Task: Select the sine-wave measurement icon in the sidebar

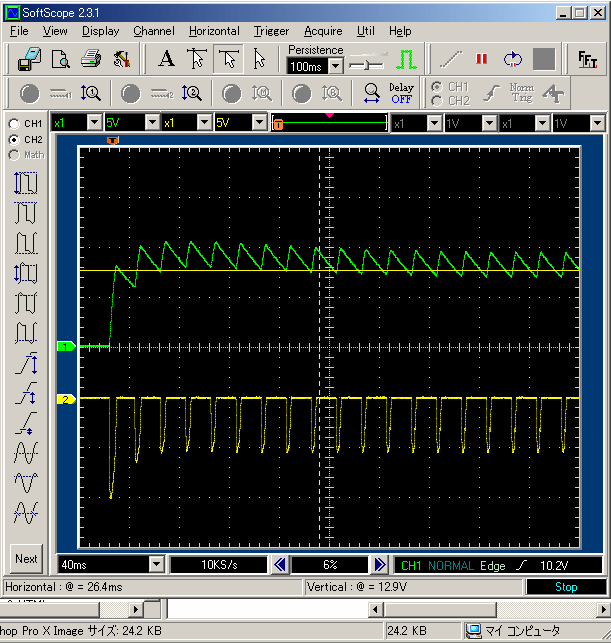Action: coord(26,453)
